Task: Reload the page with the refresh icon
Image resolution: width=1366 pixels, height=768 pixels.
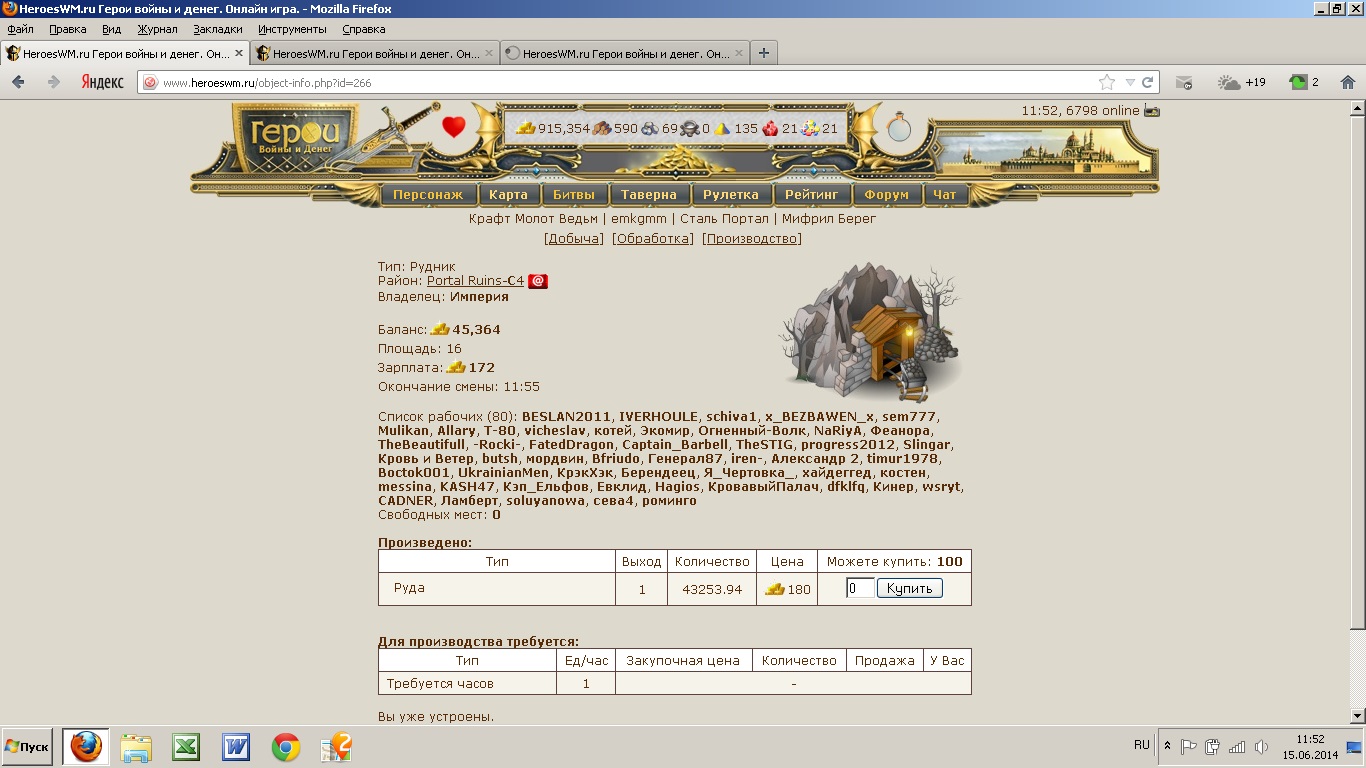Action: [x=1148, y=82]
